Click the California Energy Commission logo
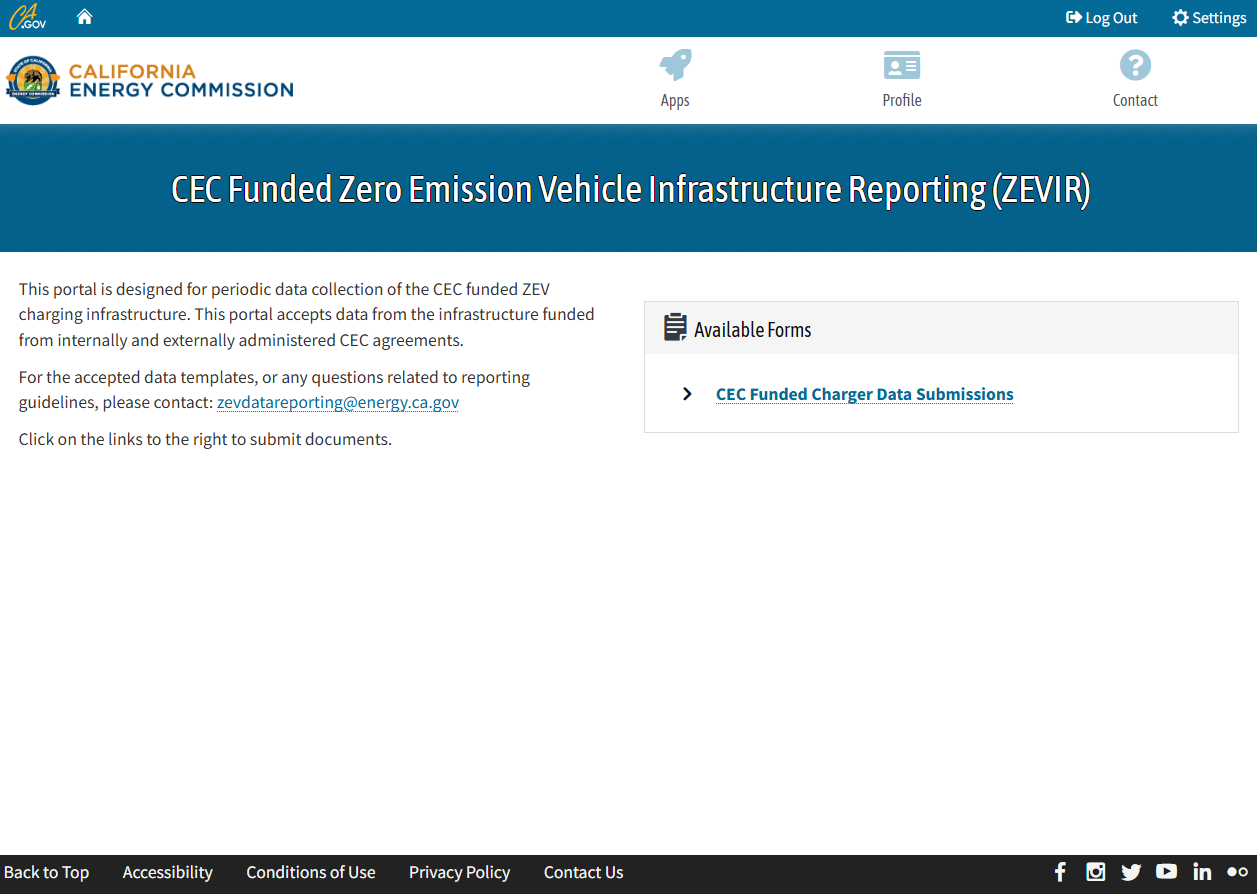Image resolution: width=1257 pixels, height=894 pixels. click(x=149, y=80)
